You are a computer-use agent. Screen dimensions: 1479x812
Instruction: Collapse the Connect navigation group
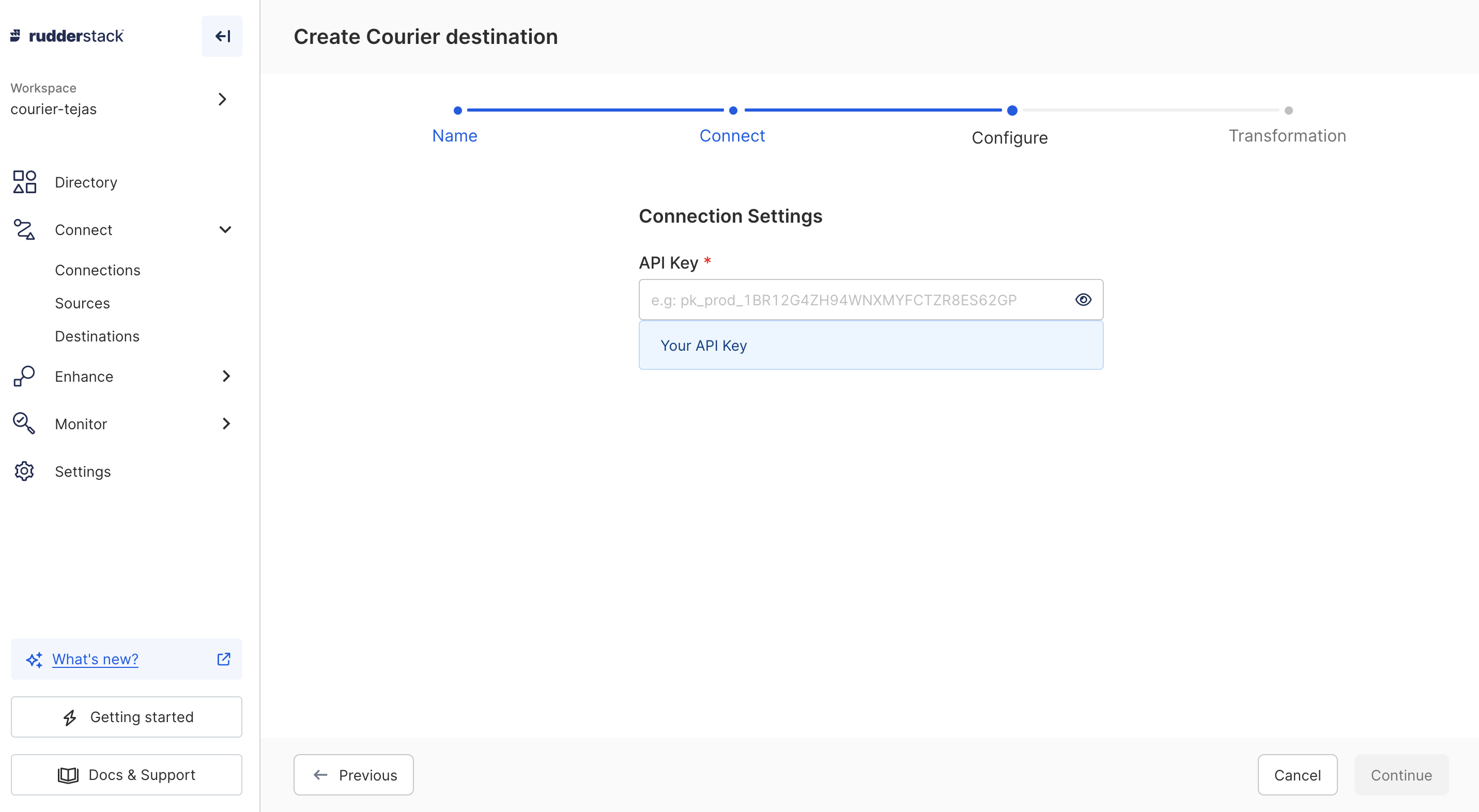[225, 229]
